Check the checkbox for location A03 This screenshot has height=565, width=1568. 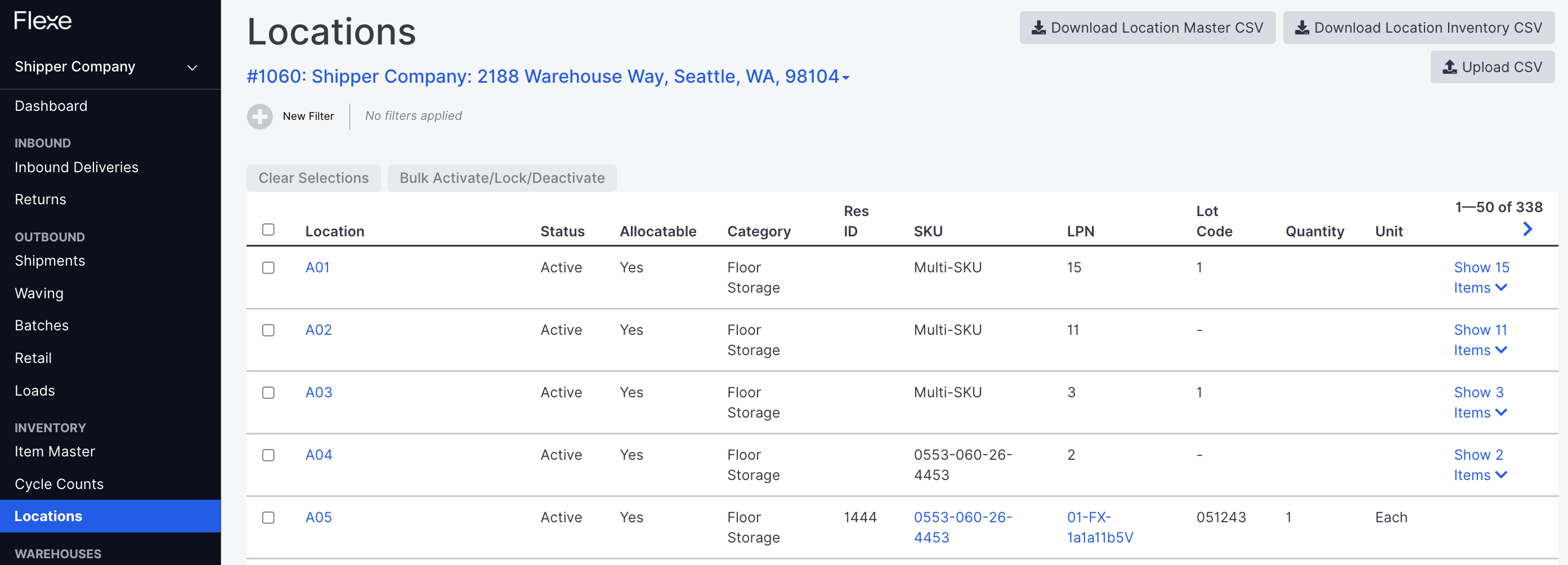tap(268, 393)
